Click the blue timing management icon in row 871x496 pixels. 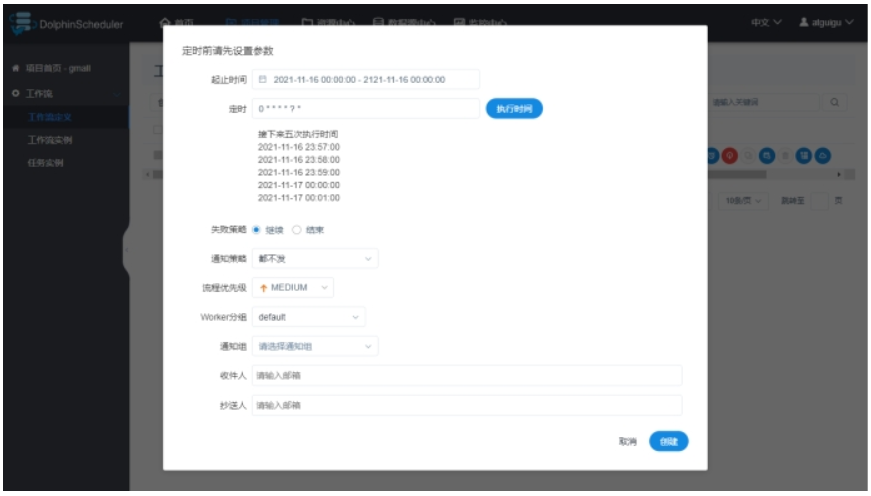[x=767, y=156]
